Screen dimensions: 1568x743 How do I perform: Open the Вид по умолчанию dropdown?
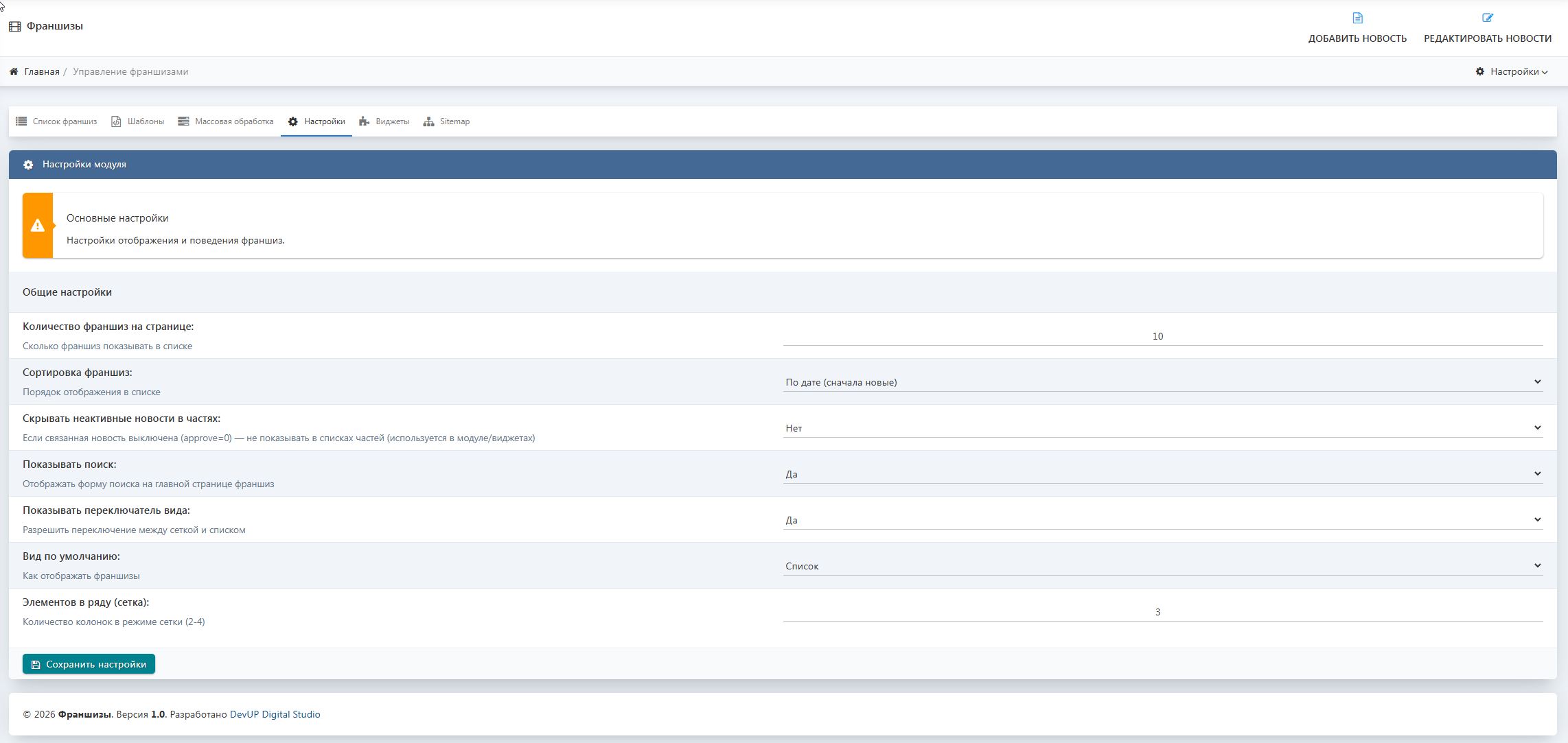pos(1162,566)
